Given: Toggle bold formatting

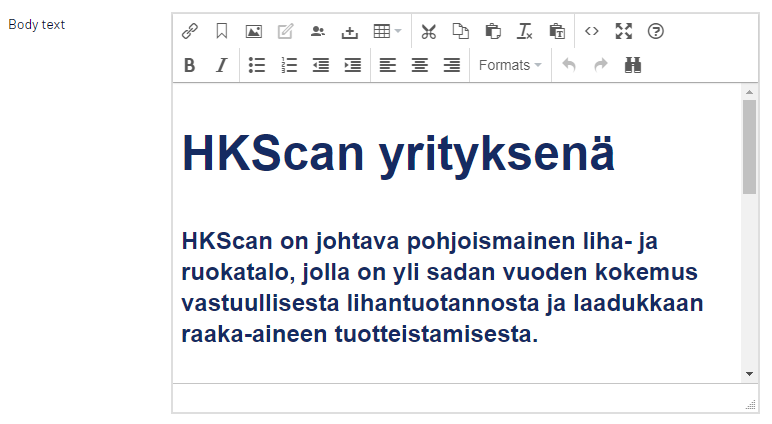Looking at the screenshot, I should pyautogui.click(x=189, y=65).
